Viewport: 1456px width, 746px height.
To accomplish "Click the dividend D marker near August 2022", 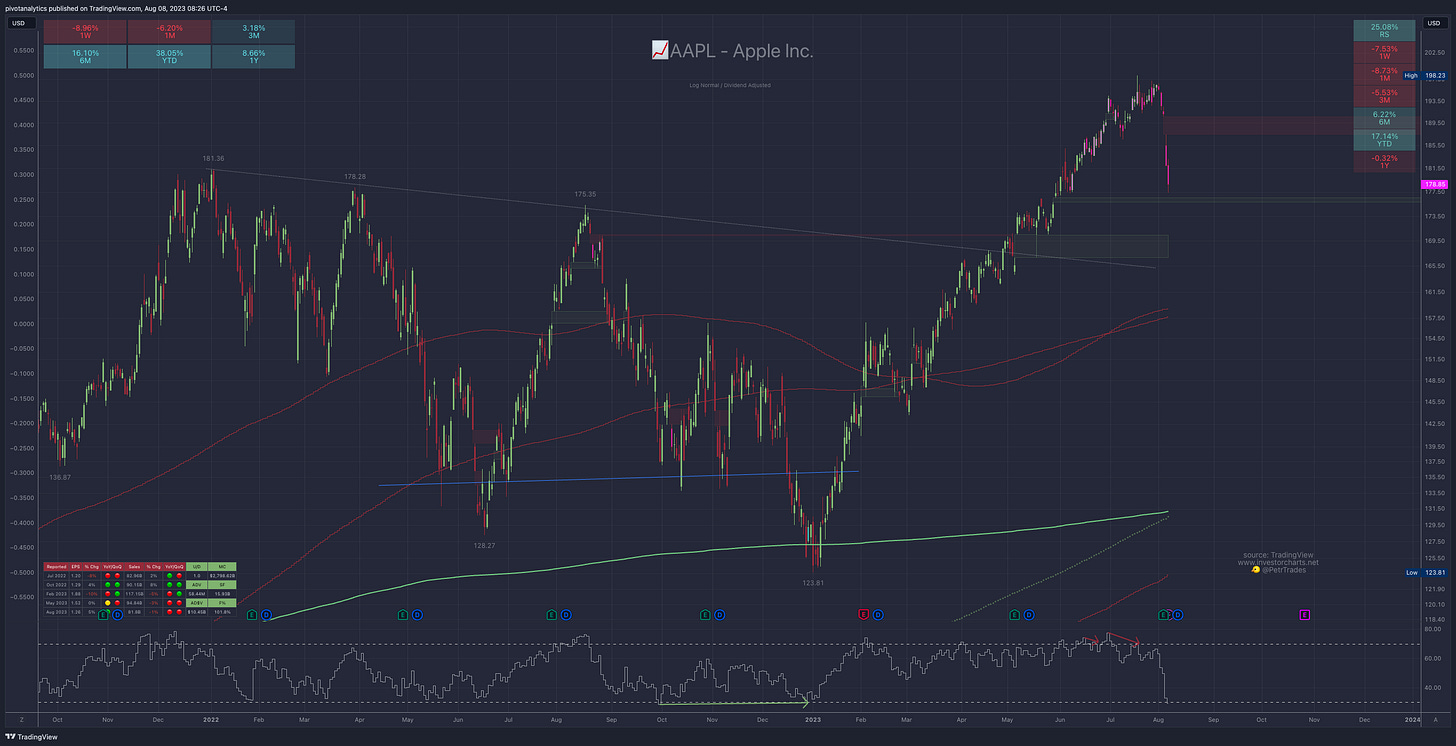I will (565, 615).
